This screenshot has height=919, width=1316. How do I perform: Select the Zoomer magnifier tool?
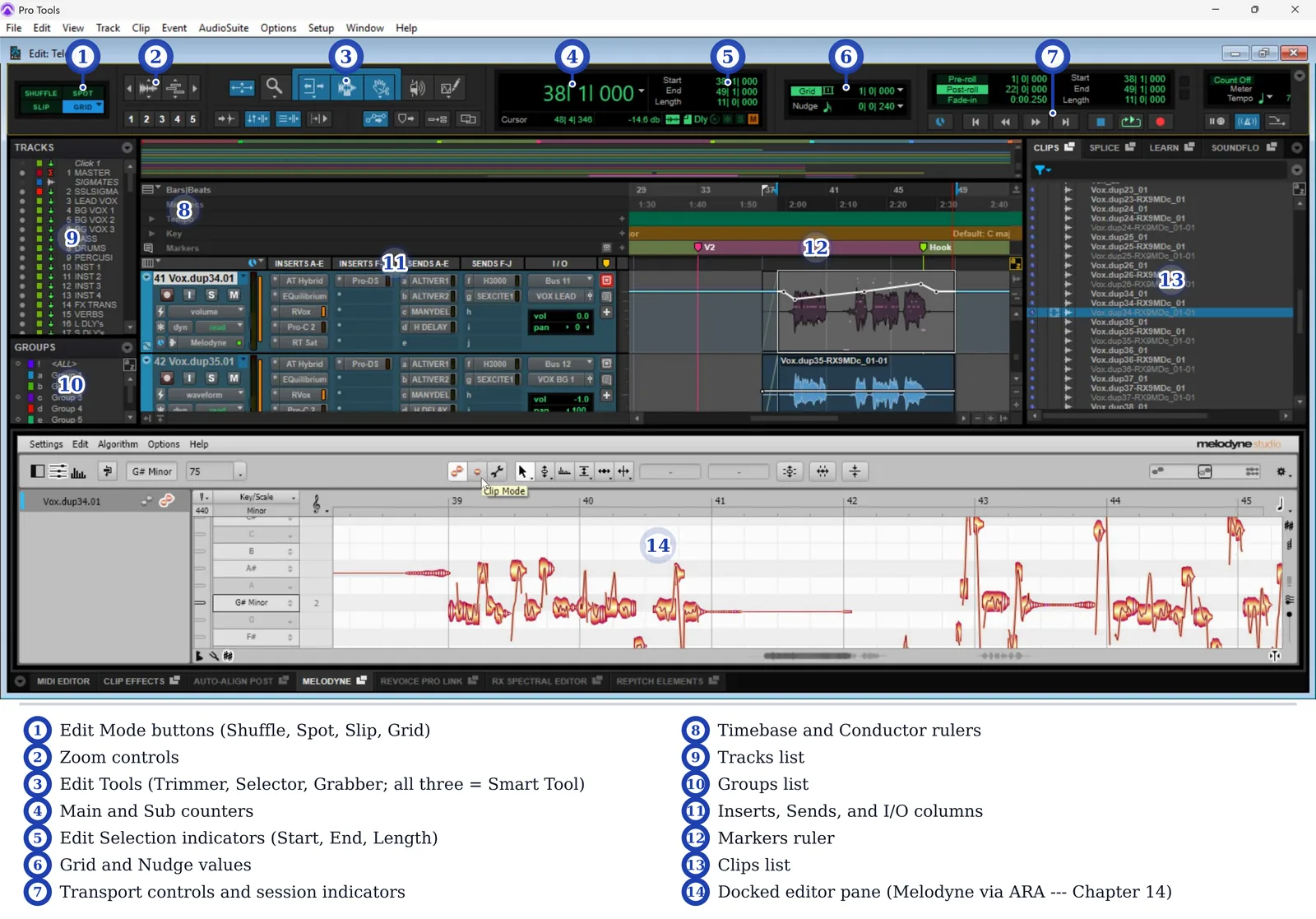pos(274,87)
